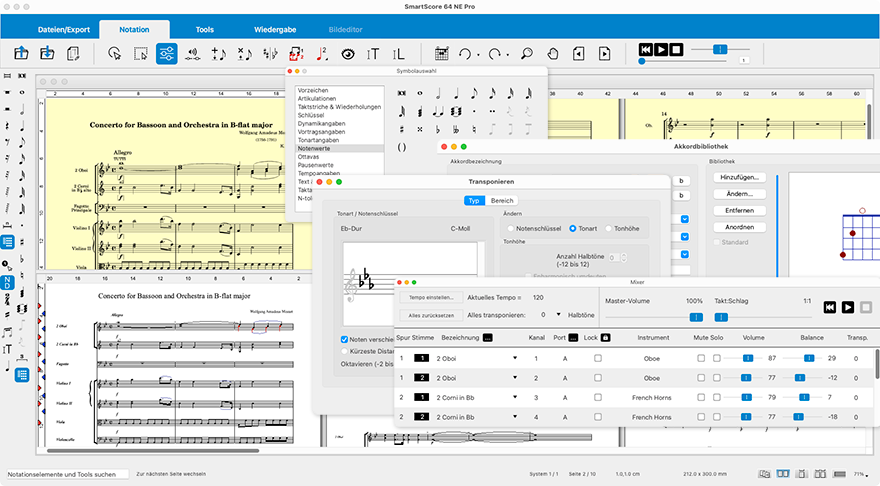Select the magnifier zoom tool in toolbar
The image size is (880, 486).
click(526, 53)
